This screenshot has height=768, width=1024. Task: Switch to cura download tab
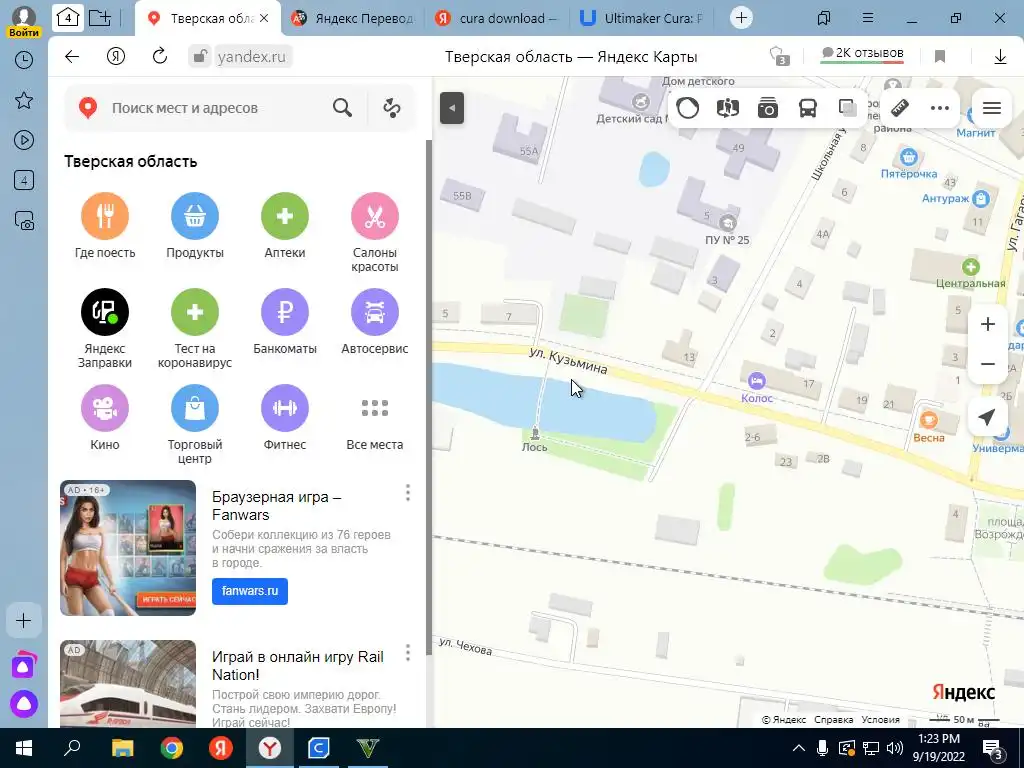[x=496, y=18]
